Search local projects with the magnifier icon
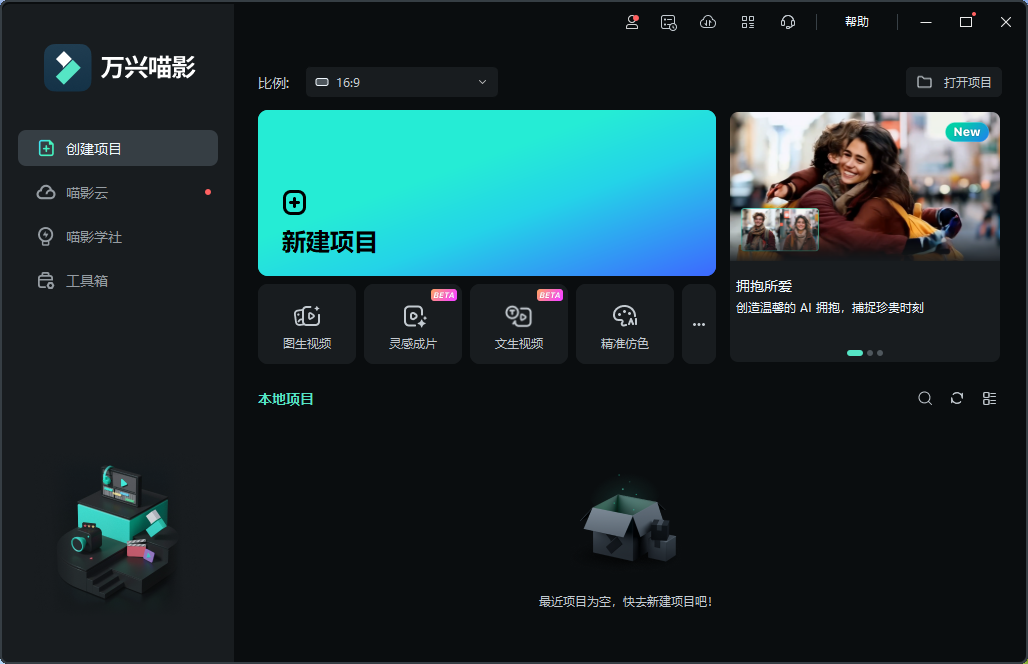 (925, 398)
